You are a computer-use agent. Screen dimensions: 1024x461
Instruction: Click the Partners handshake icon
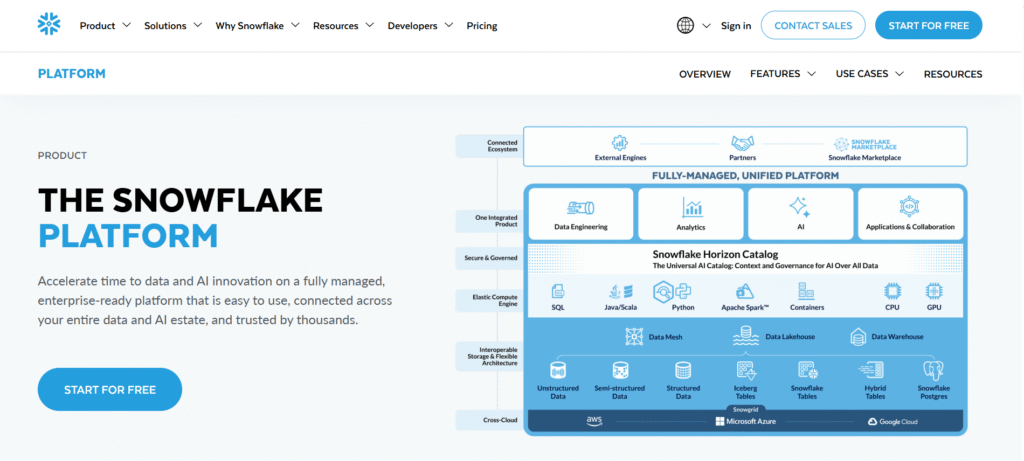(742, 143)
